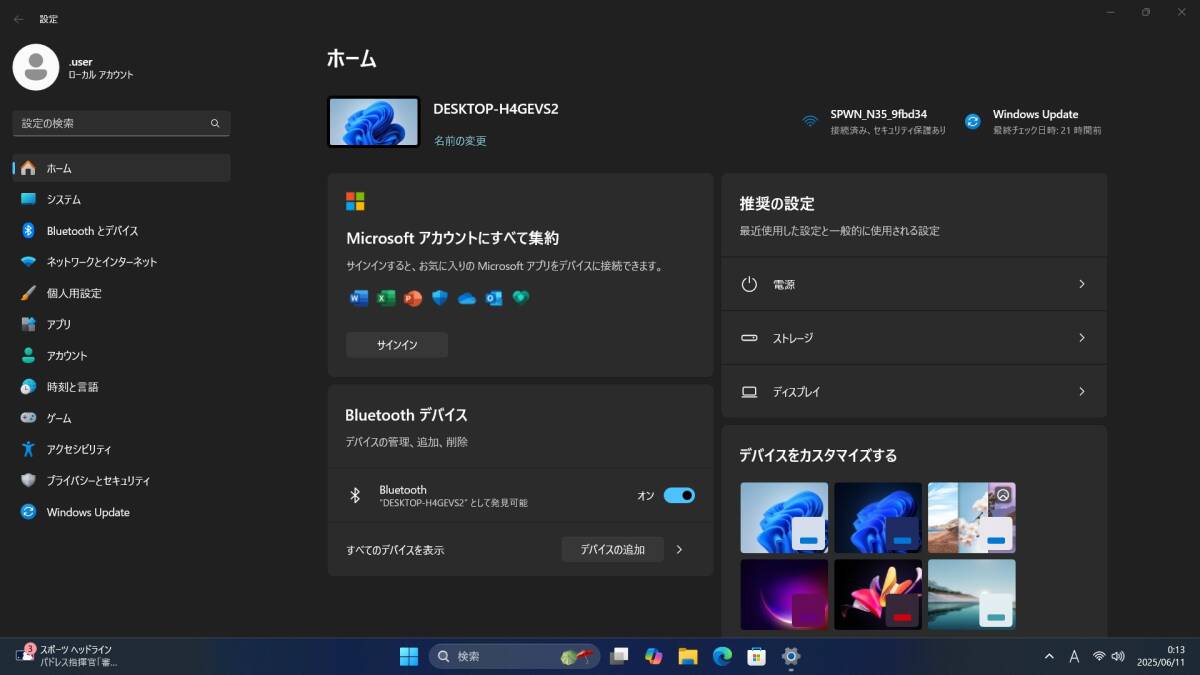Select アカウント in the settings sidebar

coord(67,356)
